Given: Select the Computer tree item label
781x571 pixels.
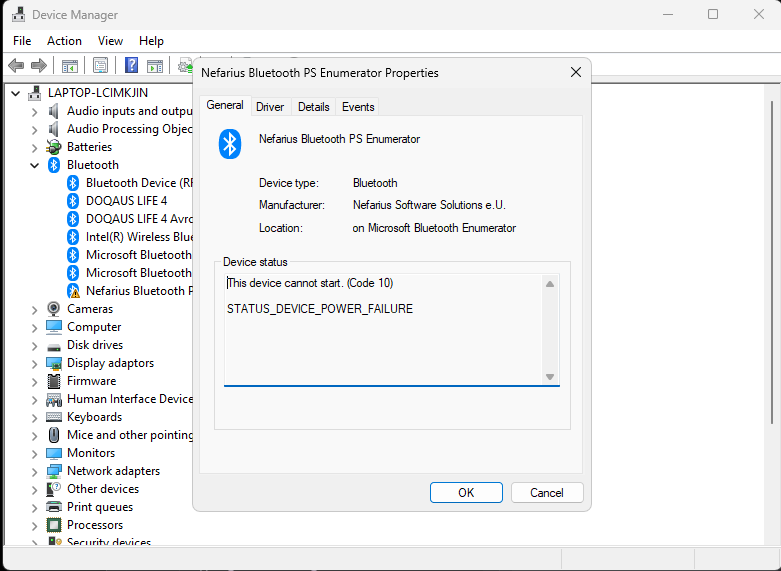Looking at the screenshot, I should coord(94,327).
